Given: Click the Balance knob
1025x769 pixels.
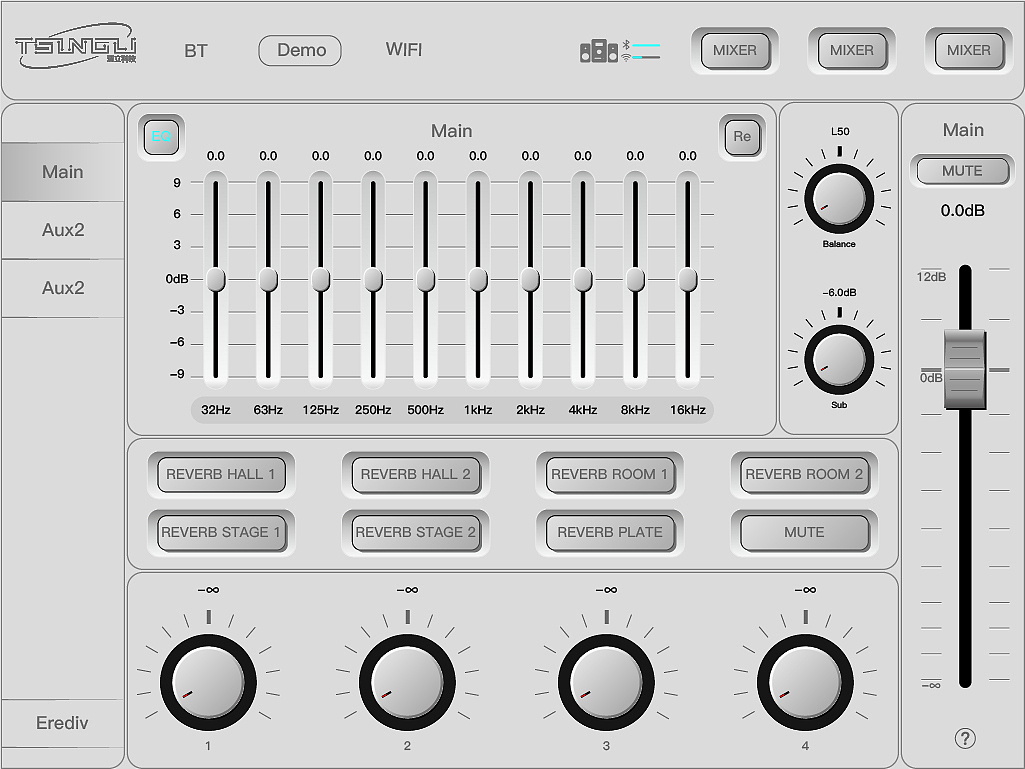Looking at the screenshot, I should (x=839, y=199).
